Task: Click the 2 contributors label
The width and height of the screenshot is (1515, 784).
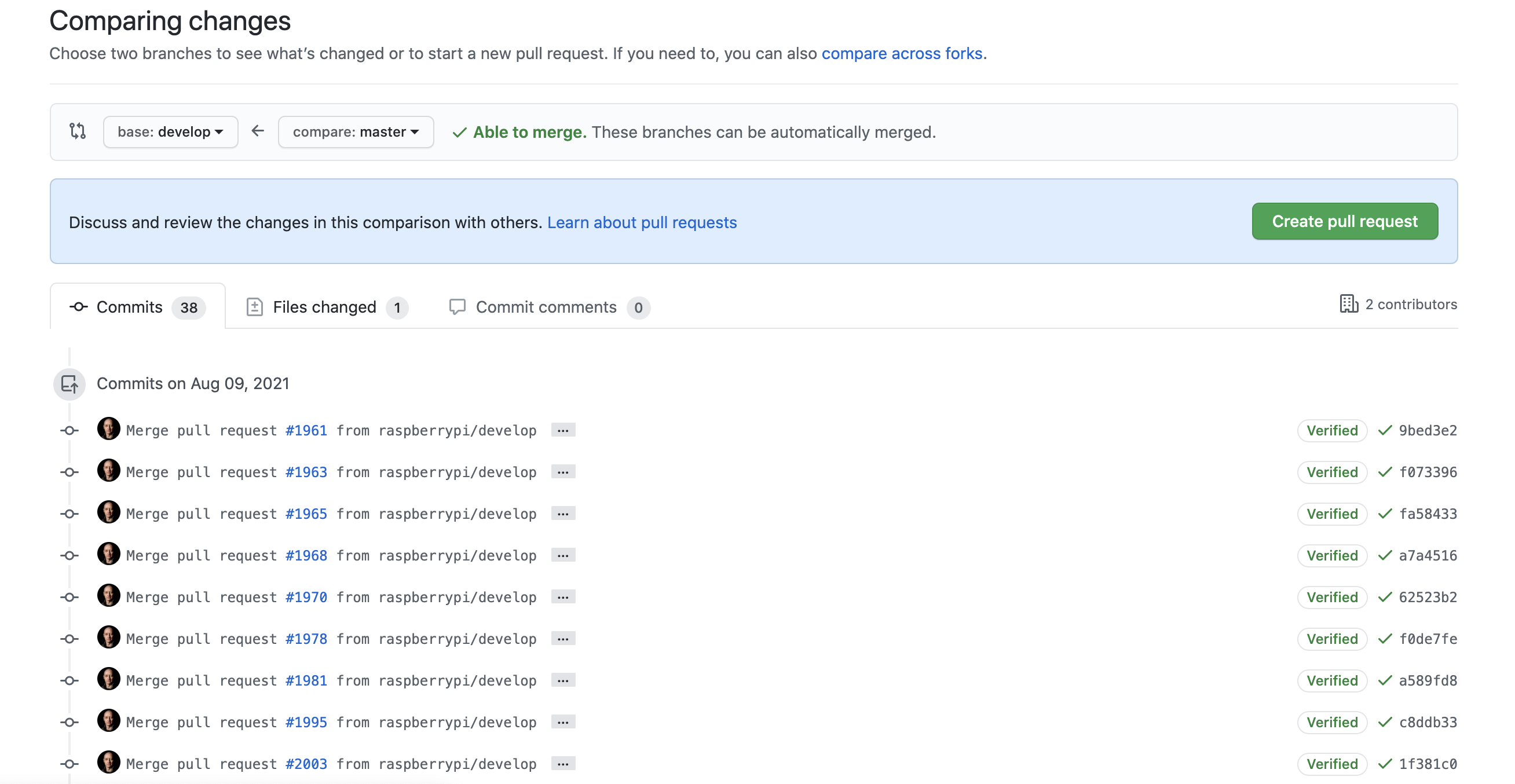Action: [1411, 304]
